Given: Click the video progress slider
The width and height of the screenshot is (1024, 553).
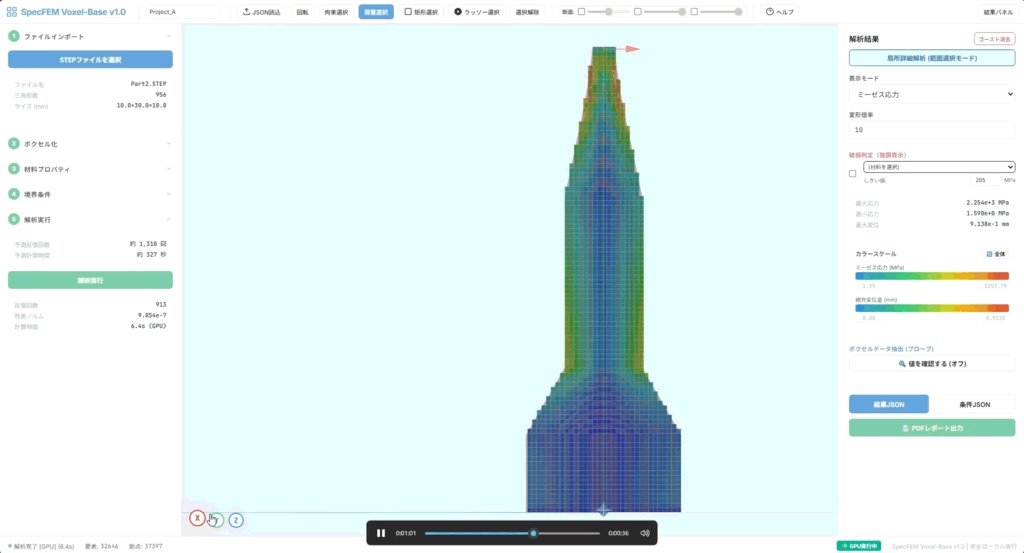Looking at the screenshot, I should click(x=512, y=533).
